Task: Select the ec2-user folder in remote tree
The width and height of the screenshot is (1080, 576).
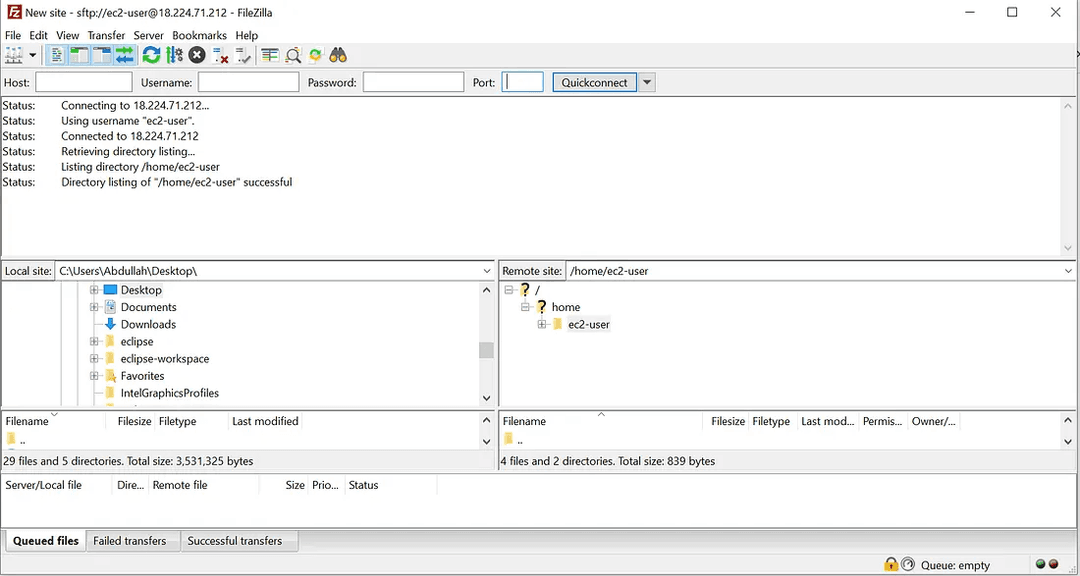Action: coord(588,325)
